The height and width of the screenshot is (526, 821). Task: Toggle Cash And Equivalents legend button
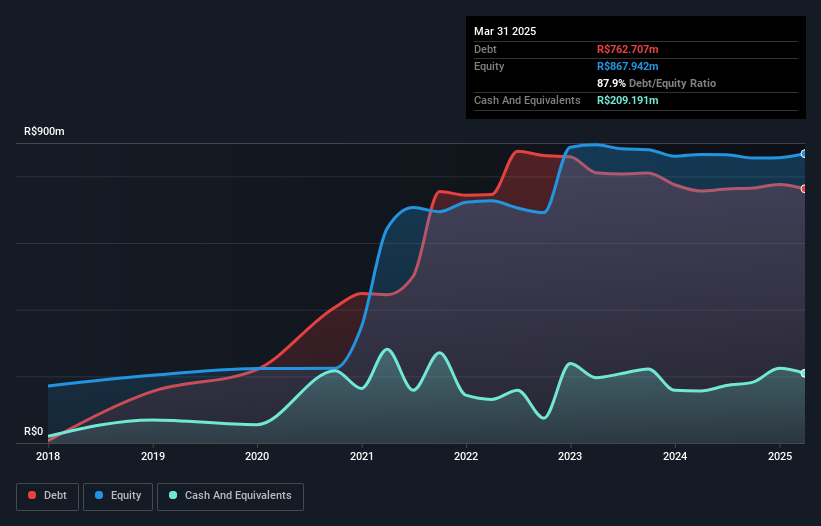tap(230, 496)
